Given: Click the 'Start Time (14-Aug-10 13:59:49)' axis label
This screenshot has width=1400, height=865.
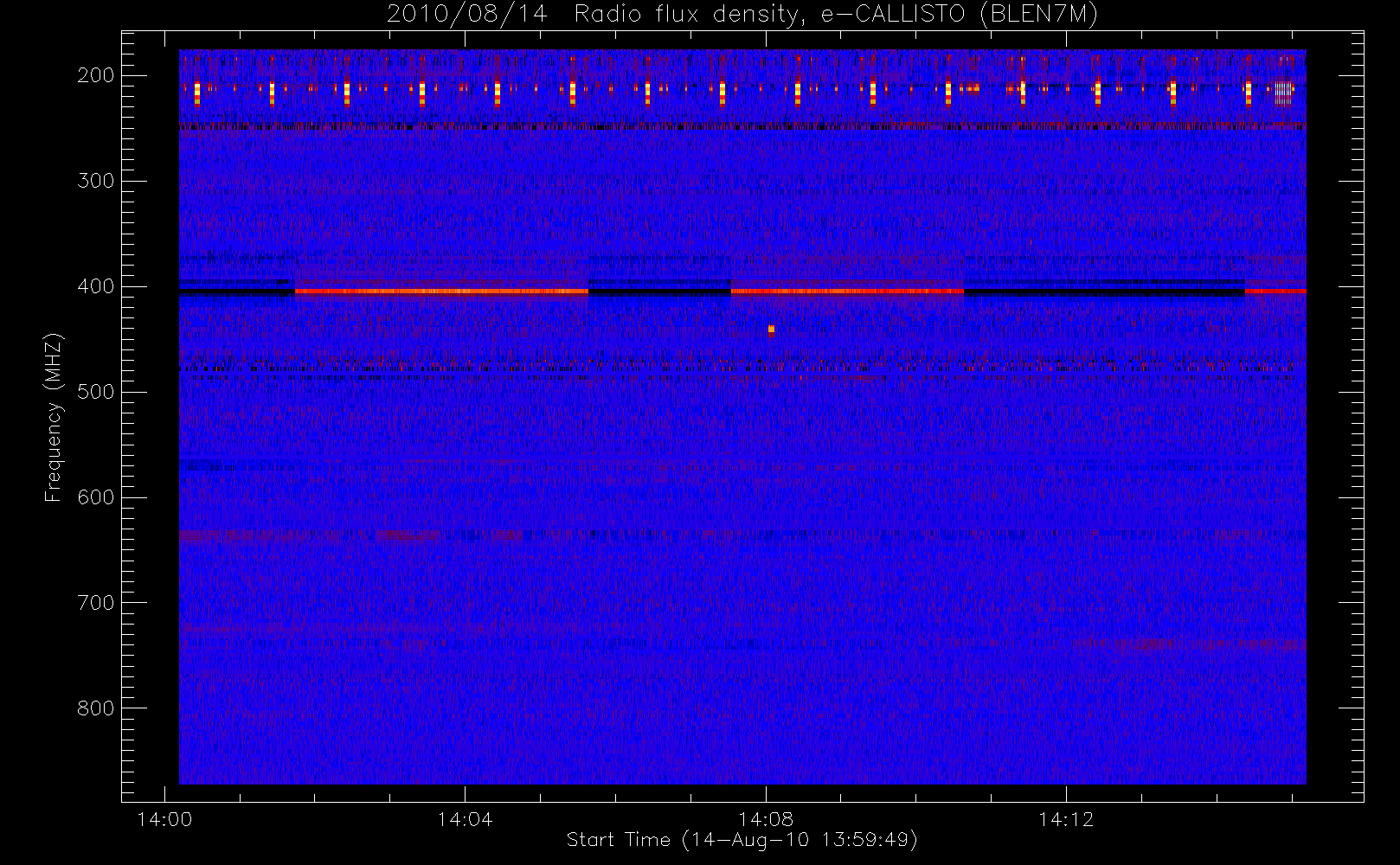Looking at the screenshot, I should click(742, 840).
